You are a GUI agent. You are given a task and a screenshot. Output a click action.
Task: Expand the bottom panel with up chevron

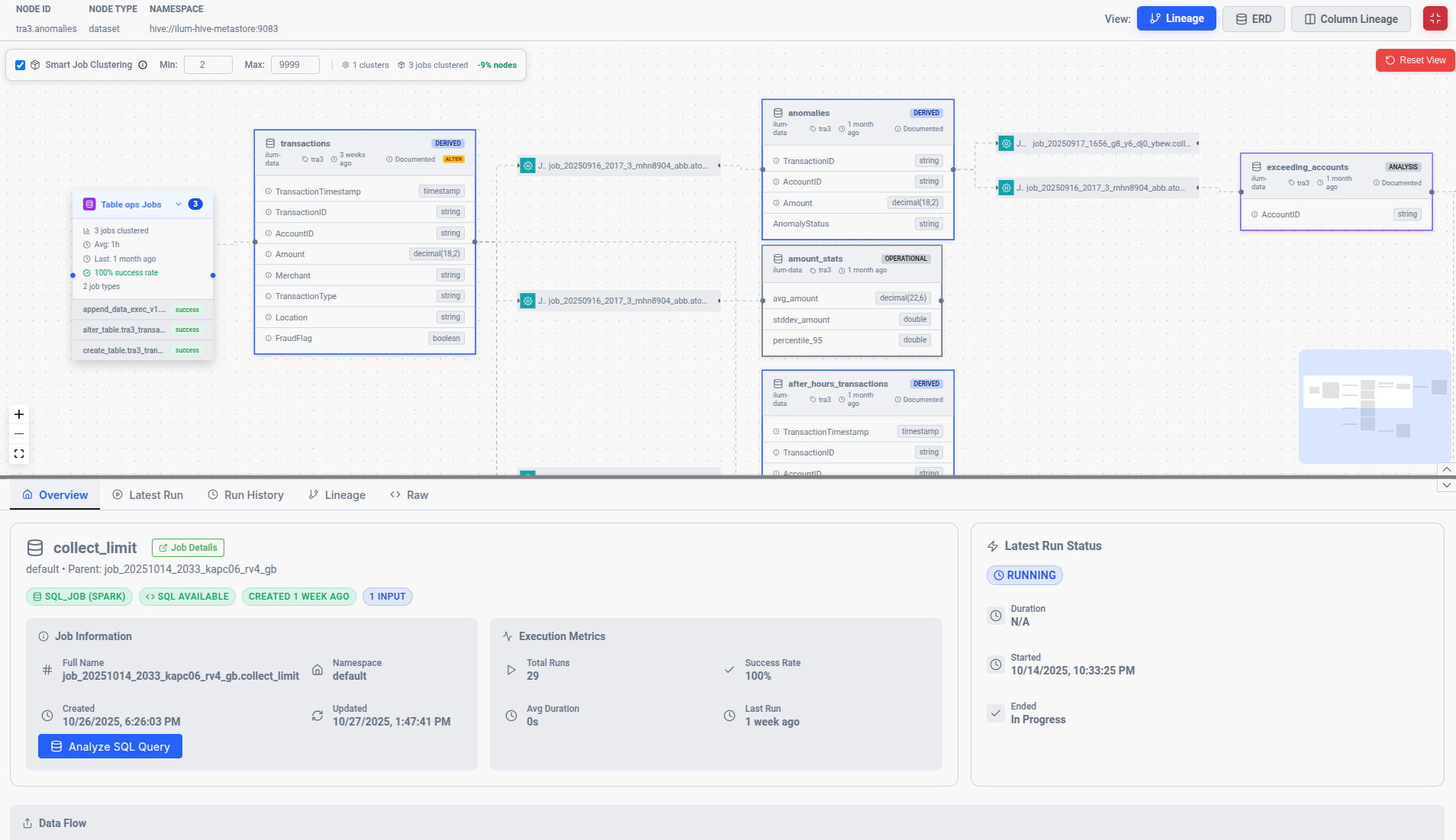pyautogui.click(x=1445, y=469)
